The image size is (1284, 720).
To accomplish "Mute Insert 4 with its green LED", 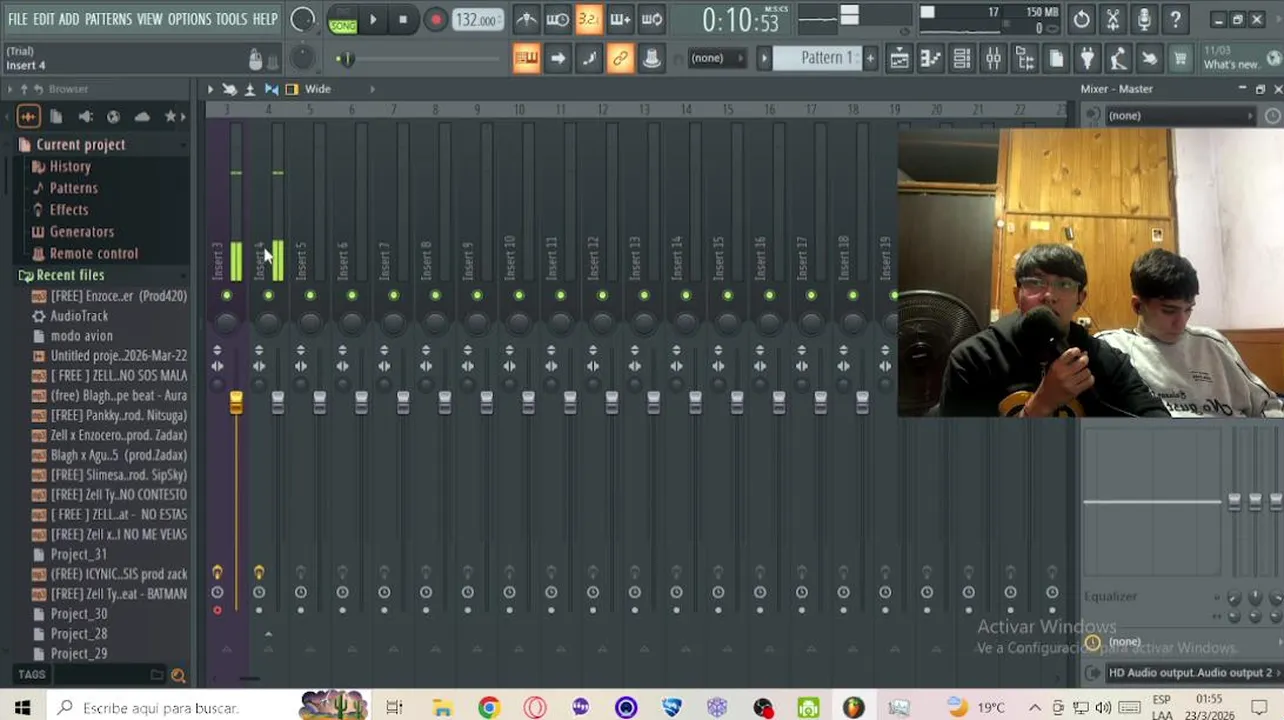I will [268, 295].
